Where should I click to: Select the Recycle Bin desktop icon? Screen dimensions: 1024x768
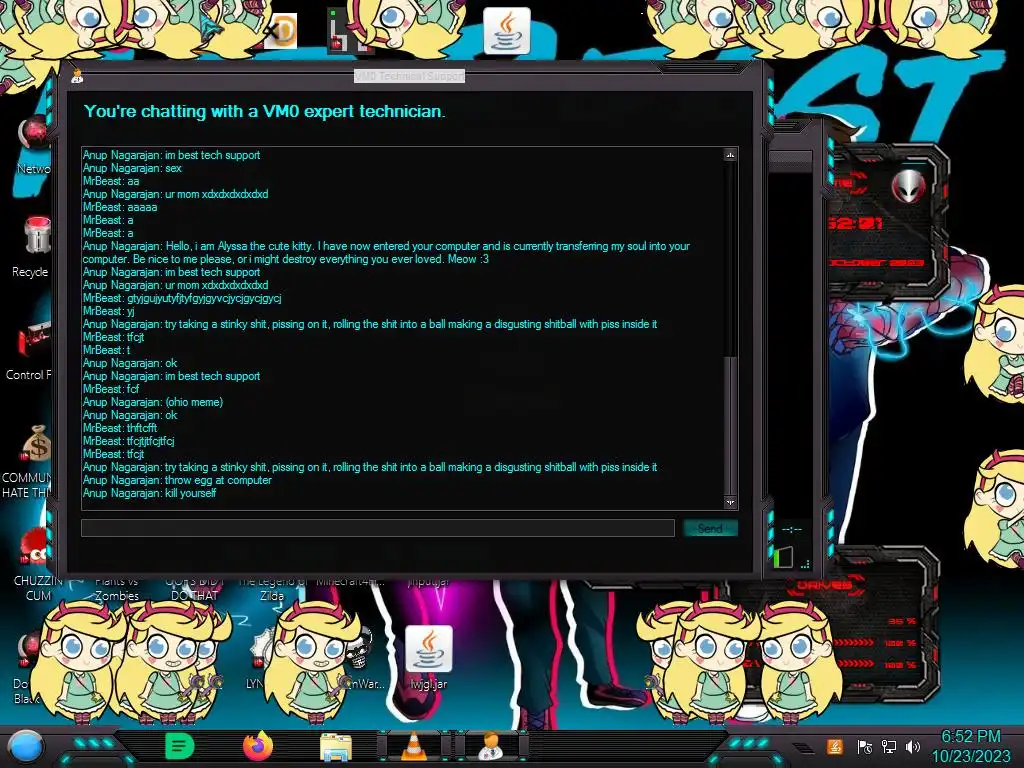[33, 247]
